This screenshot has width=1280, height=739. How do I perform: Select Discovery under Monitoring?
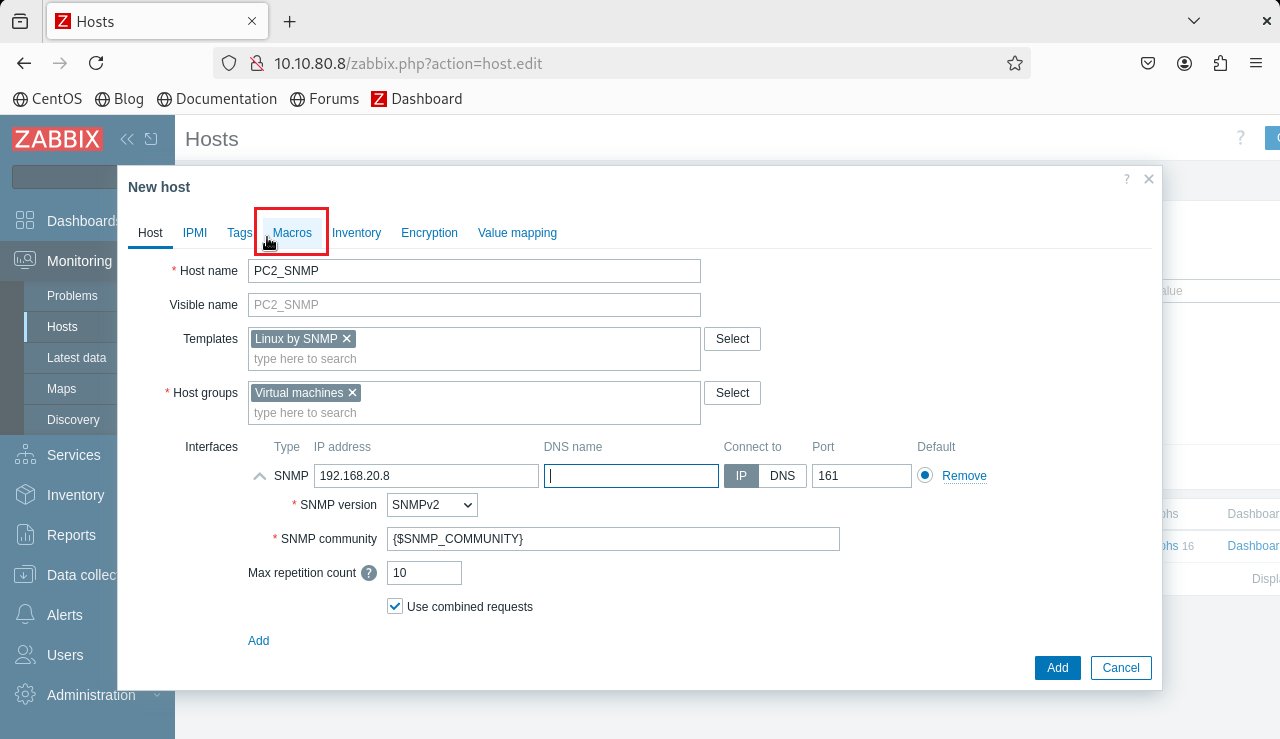pos(73,420)
